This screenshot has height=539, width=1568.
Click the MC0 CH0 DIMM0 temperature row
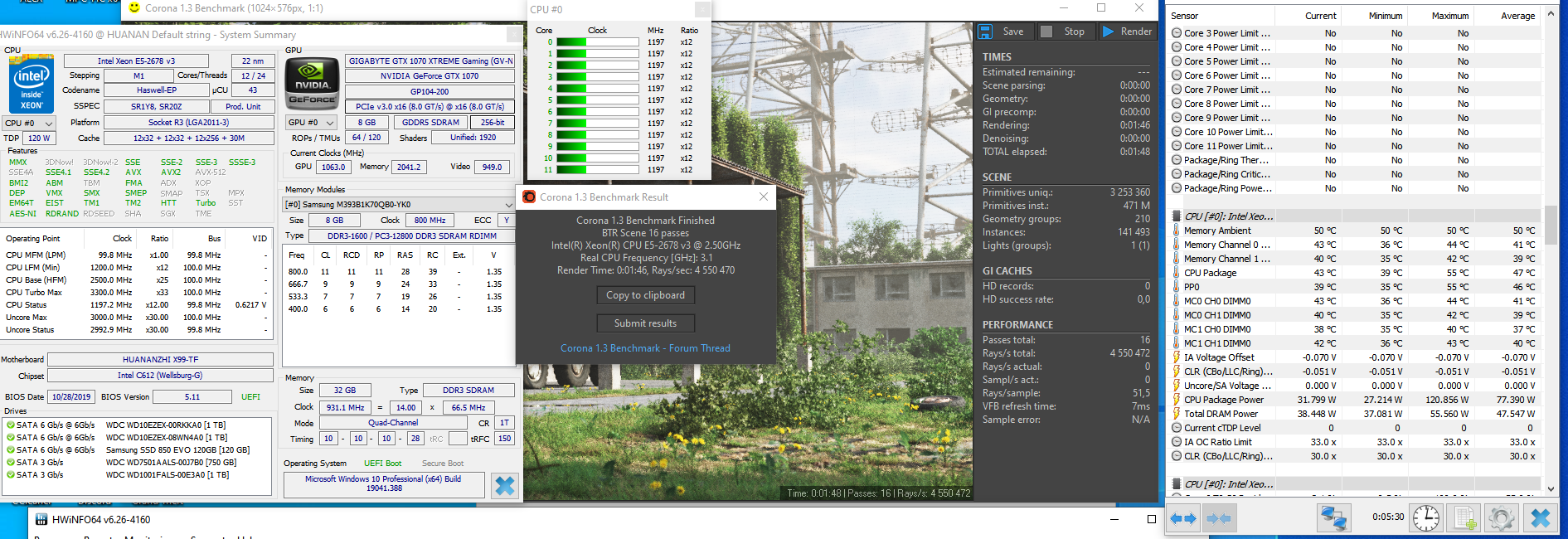1353,301
